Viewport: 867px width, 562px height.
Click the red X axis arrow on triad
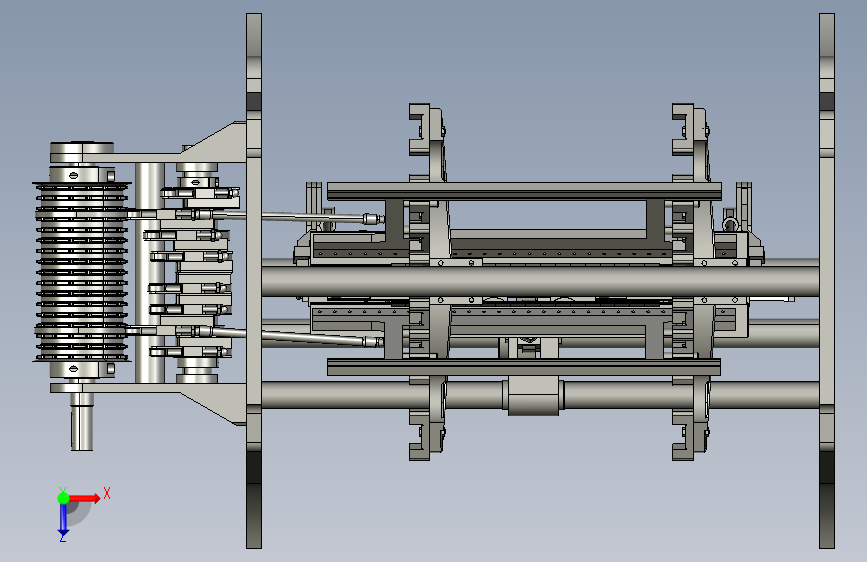[86, 498]
